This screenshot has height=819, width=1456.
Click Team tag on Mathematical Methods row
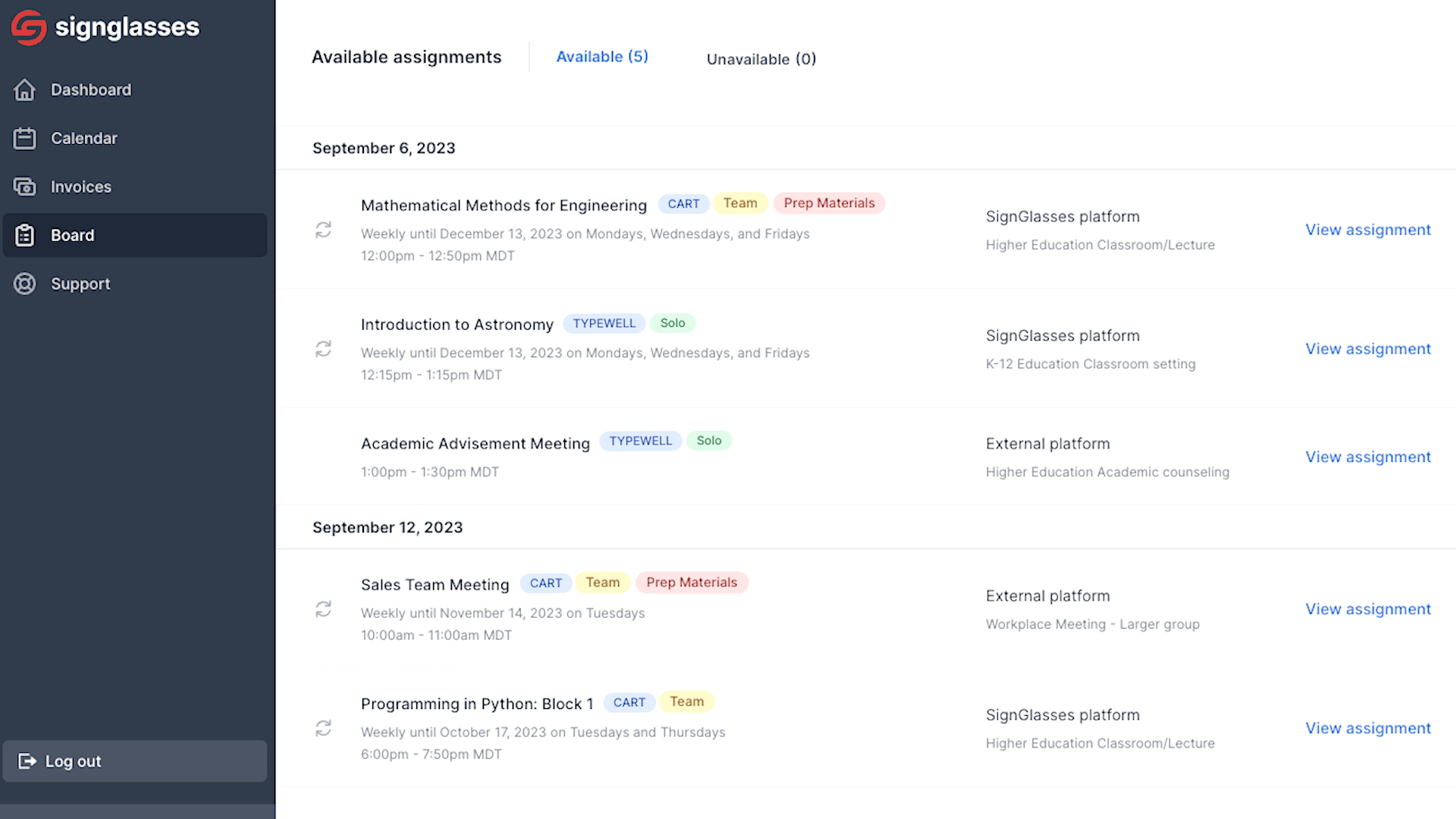click(x=740, y=203)
